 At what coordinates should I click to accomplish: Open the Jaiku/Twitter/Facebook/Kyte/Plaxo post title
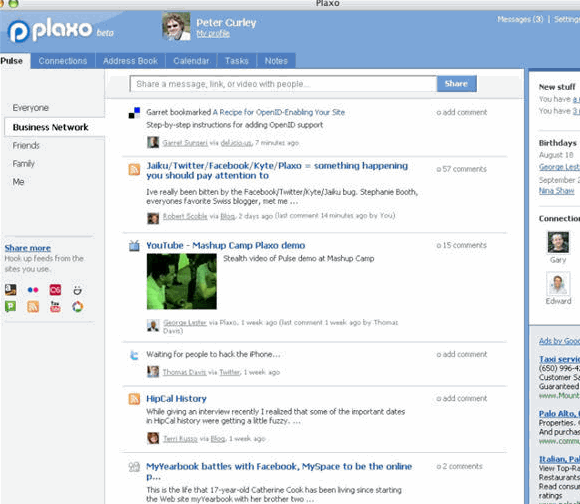click(277, 170)
